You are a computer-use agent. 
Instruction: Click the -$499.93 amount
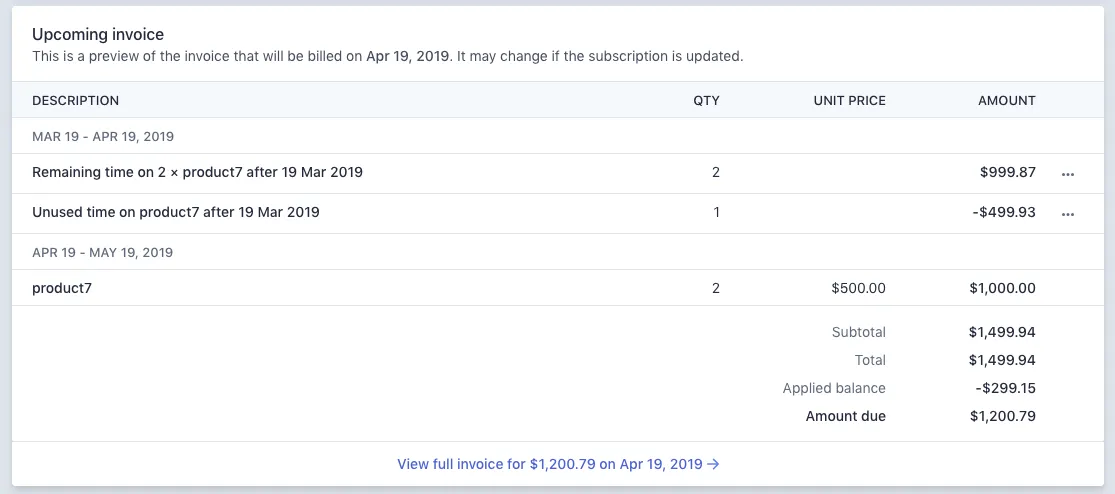(1005, 212)
